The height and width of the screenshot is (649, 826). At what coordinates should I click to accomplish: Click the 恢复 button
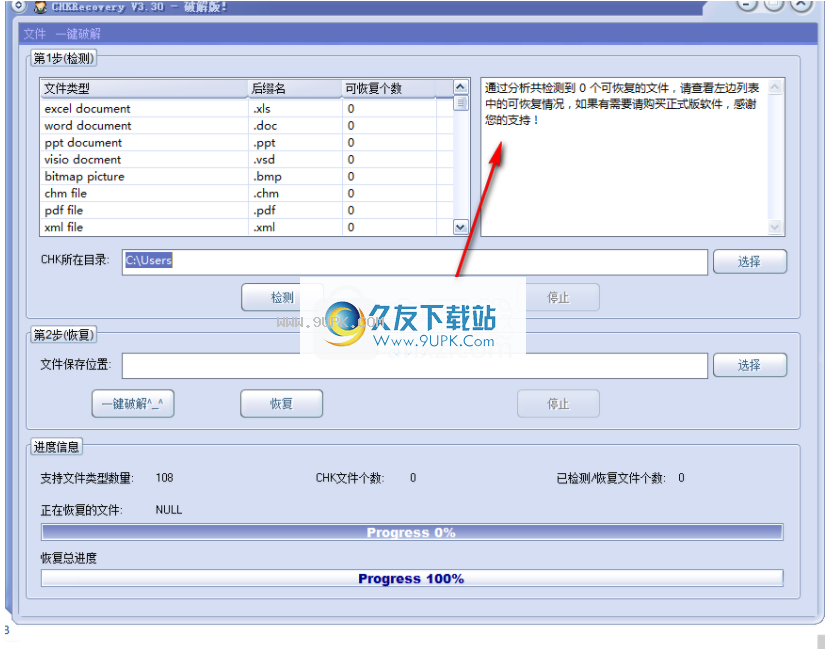pos(281,404)
